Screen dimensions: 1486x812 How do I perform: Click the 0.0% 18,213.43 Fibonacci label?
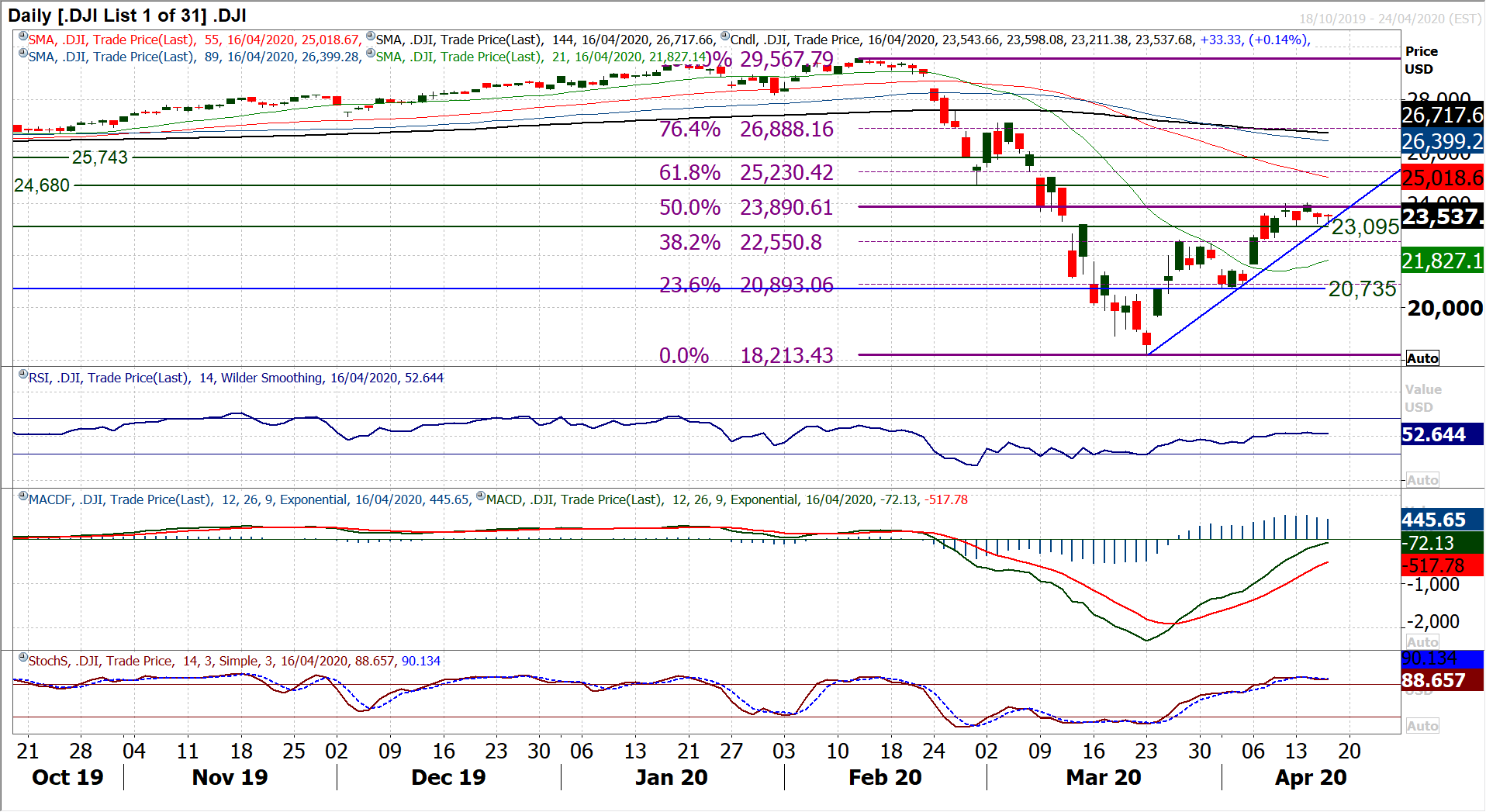tap(746, 355)
